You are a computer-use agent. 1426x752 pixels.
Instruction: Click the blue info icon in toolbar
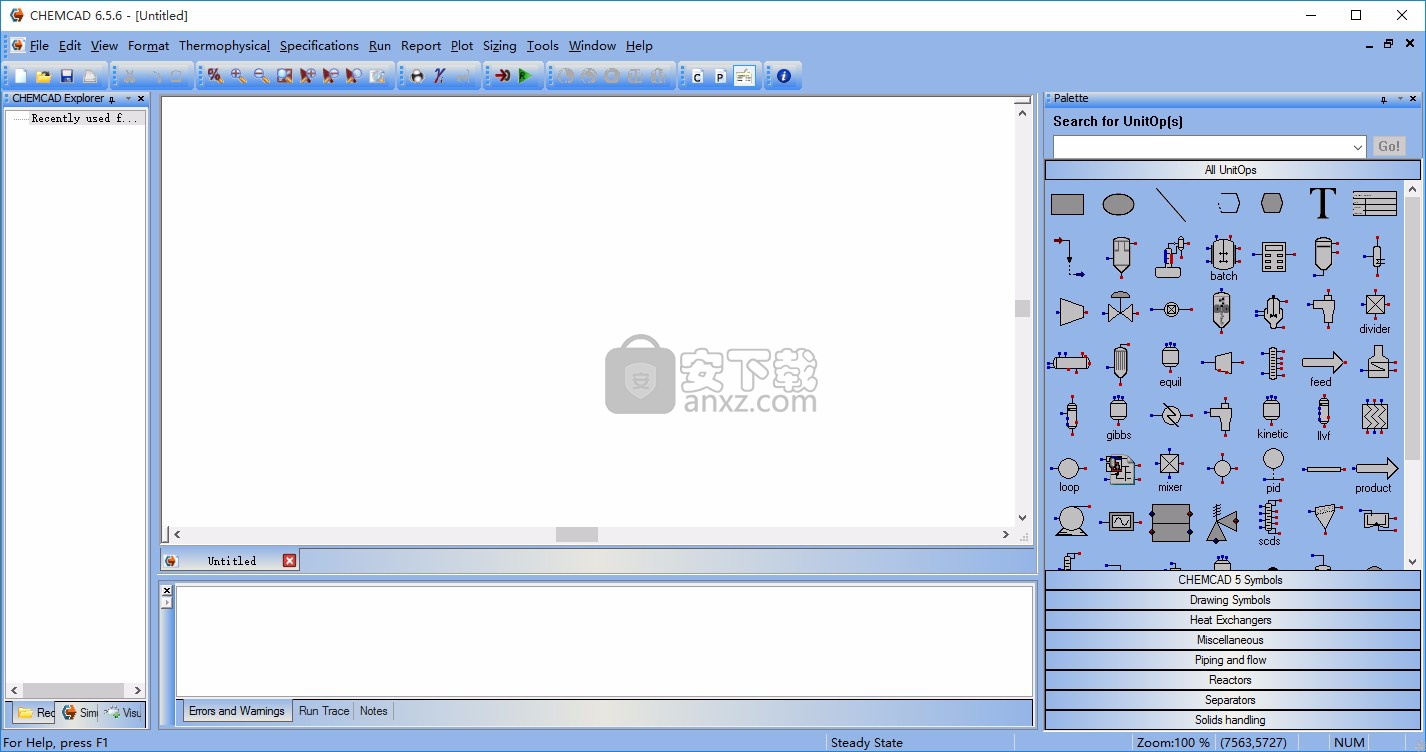point(783,76)
